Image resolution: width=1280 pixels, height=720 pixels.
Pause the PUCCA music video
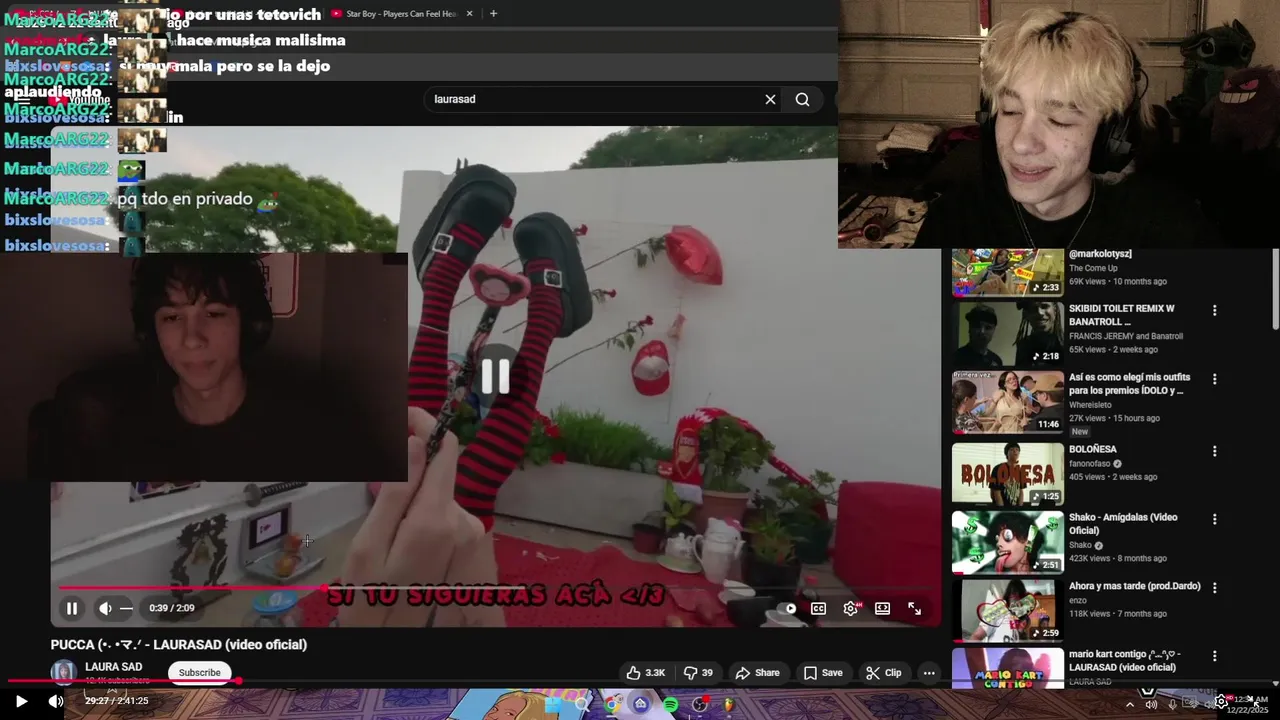tap(72, 608)
